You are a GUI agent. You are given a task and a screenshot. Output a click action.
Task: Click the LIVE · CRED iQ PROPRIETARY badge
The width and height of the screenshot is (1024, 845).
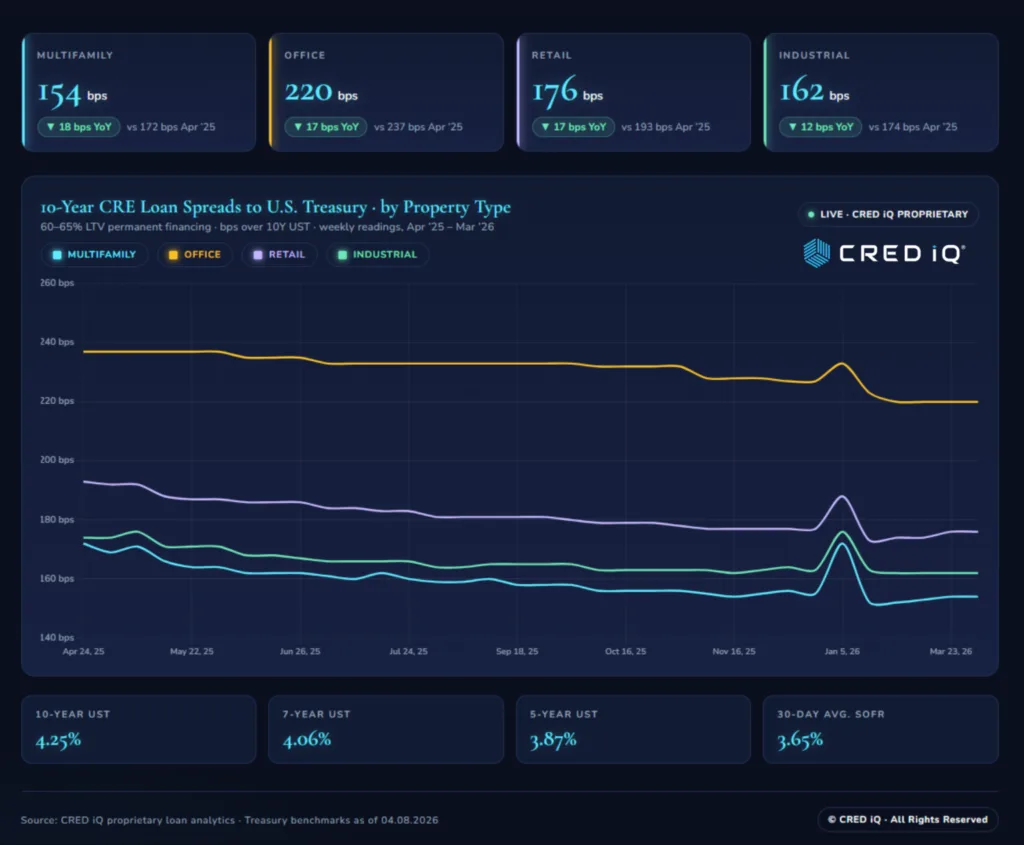point(887,214)
